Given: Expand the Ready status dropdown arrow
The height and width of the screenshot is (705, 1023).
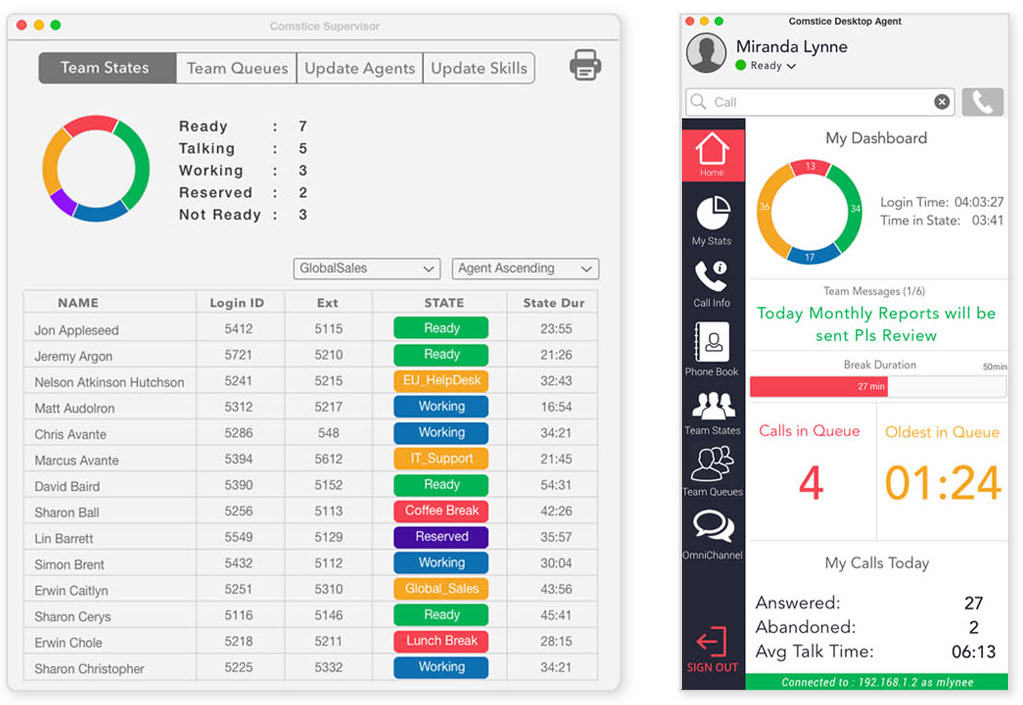Looking at the screenshot, I should point(791,66).
